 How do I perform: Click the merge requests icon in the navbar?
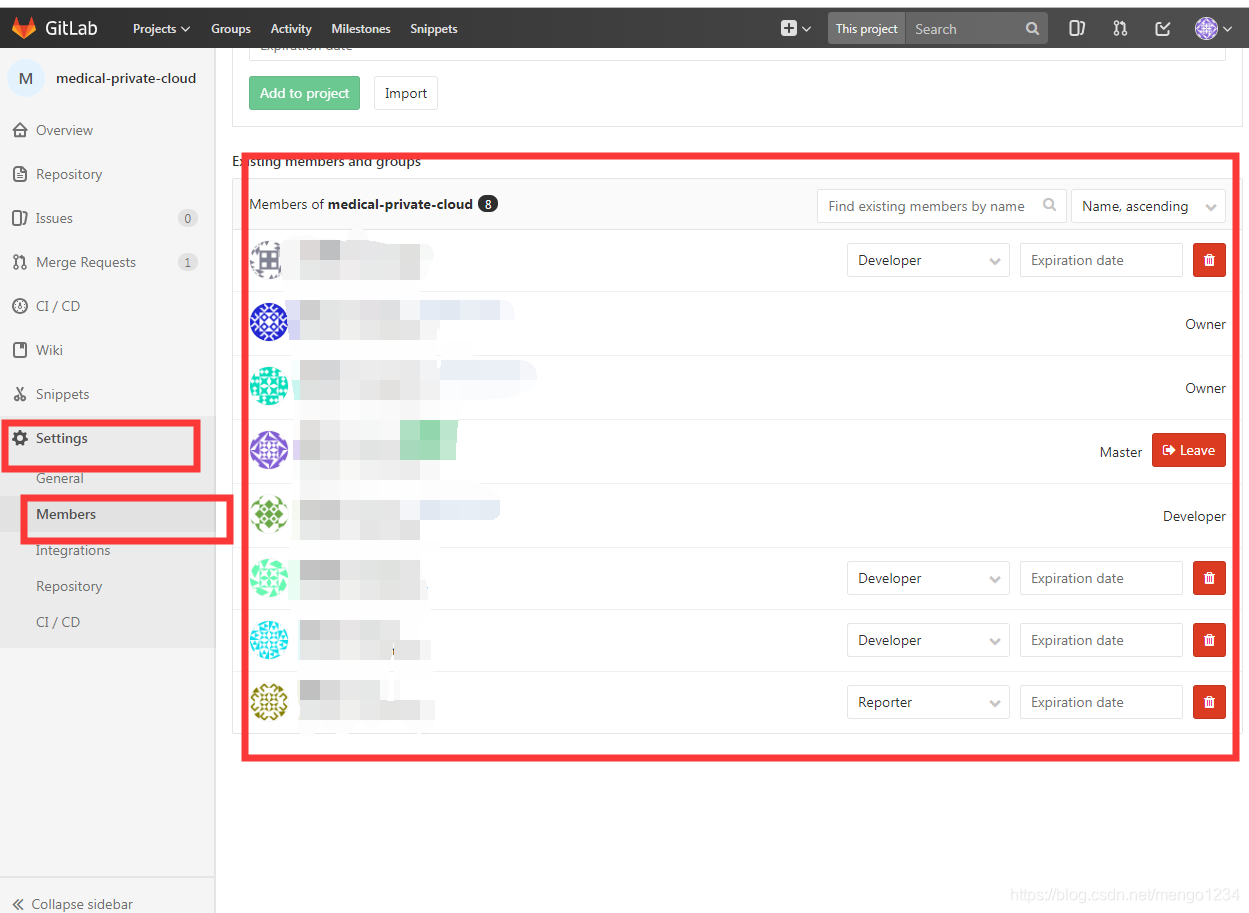tap(1119, 28)
